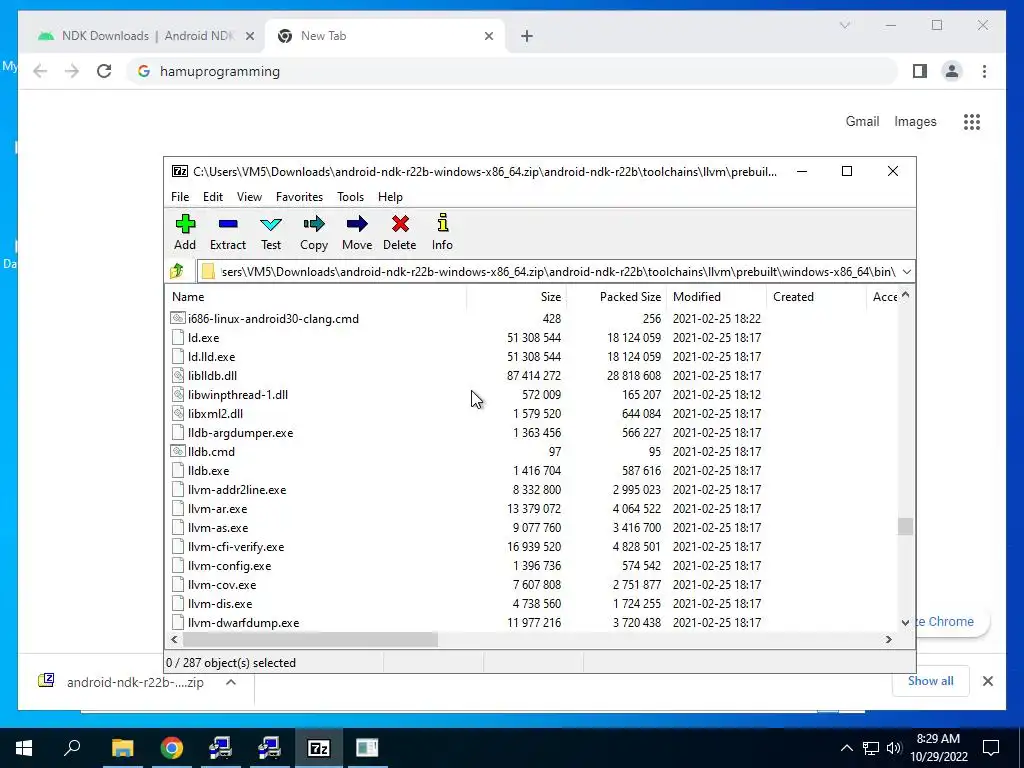Open File Explorer from taskbar
Viewport: 1024px width, 768px height.
(x=122, y=748)
